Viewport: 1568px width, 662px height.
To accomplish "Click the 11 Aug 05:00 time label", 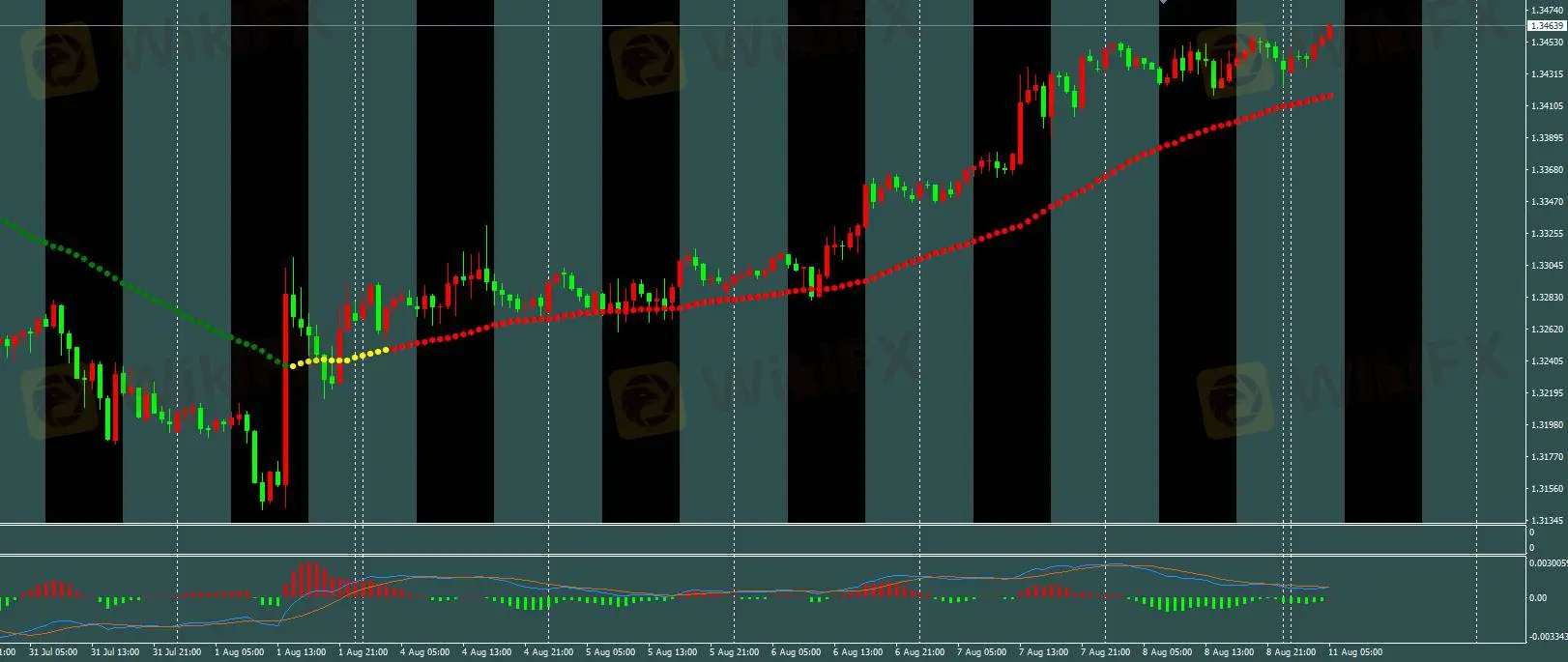I will click(1355, 652).
